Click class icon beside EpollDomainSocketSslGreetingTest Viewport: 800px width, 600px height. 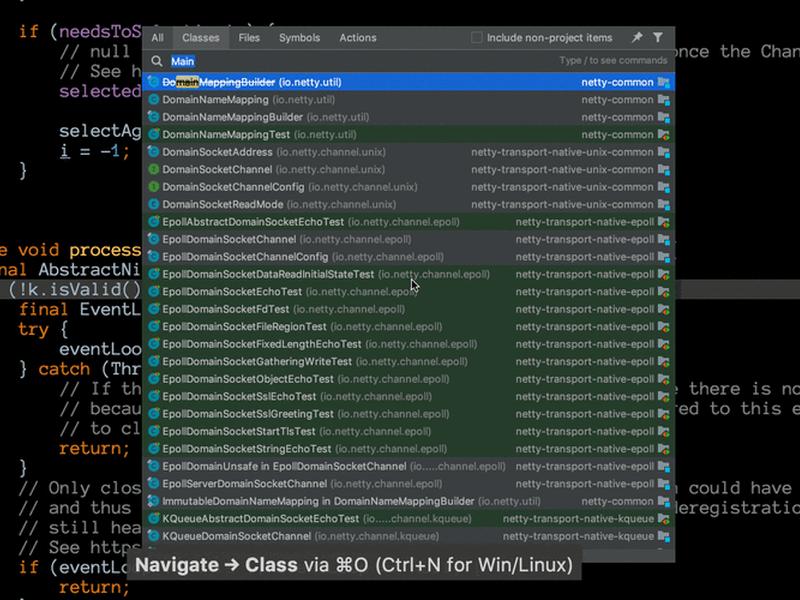click(x=154, y=414)
